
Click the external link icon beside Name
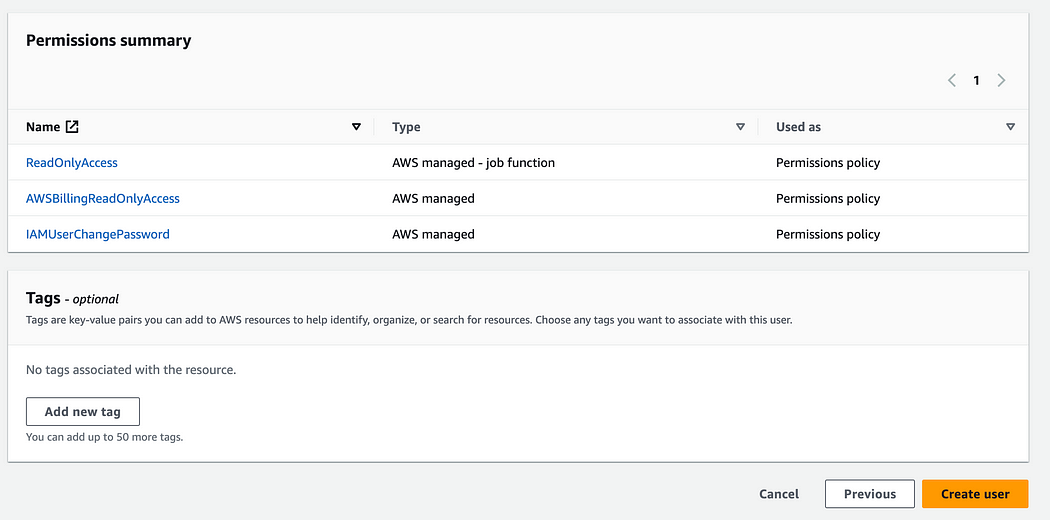point(72,126)
